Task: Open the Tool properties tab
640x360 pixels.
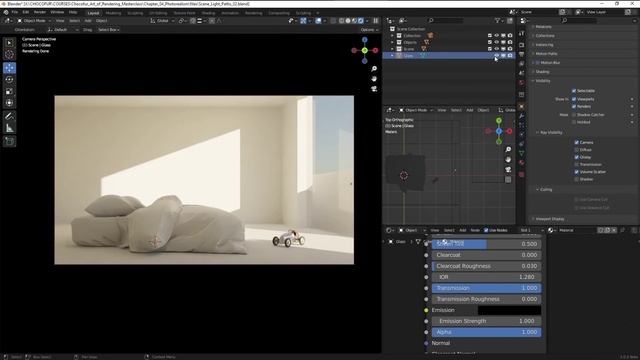Action: point(522,34)
